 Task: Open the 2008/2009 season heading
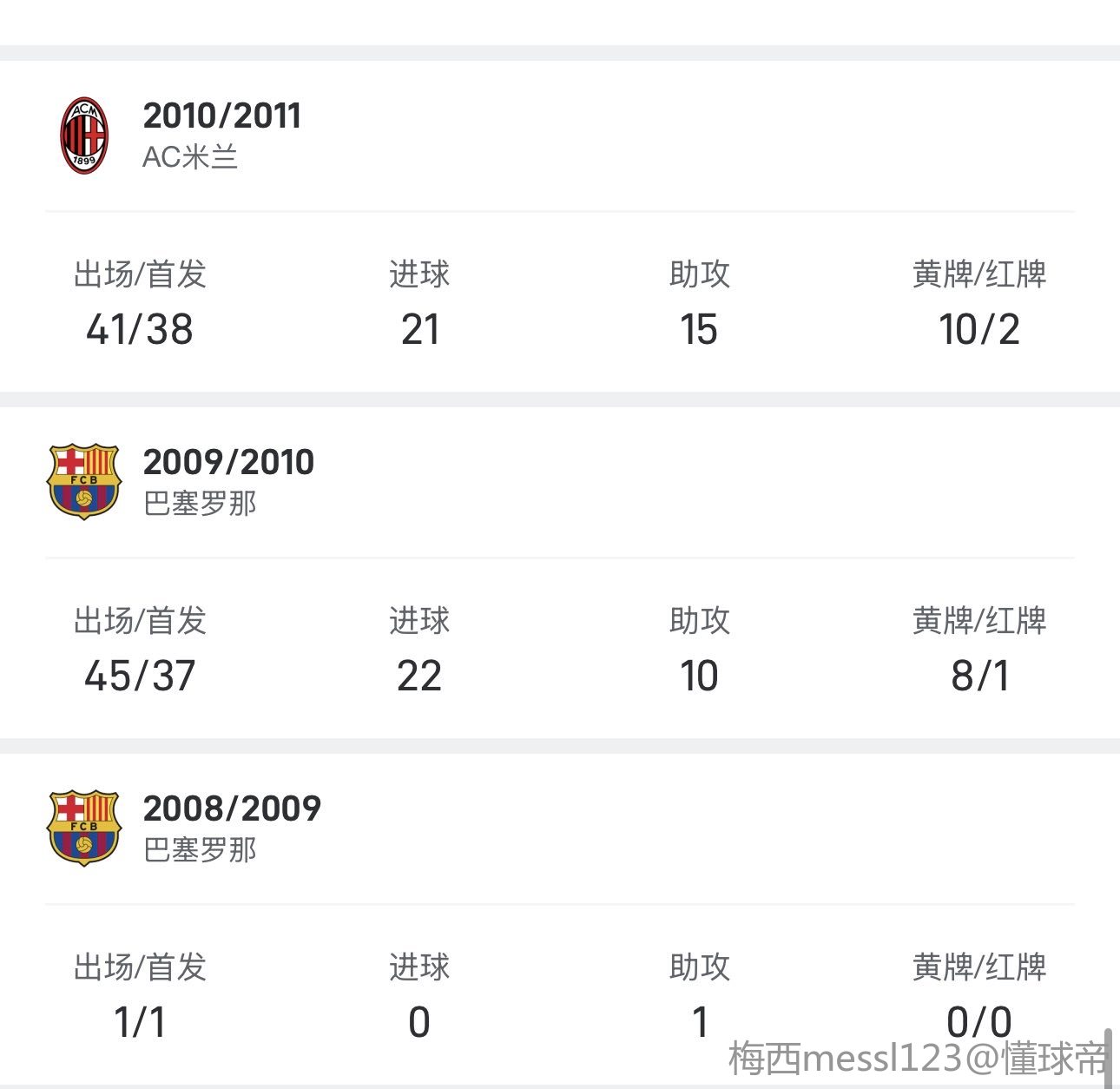pos(232,808)
